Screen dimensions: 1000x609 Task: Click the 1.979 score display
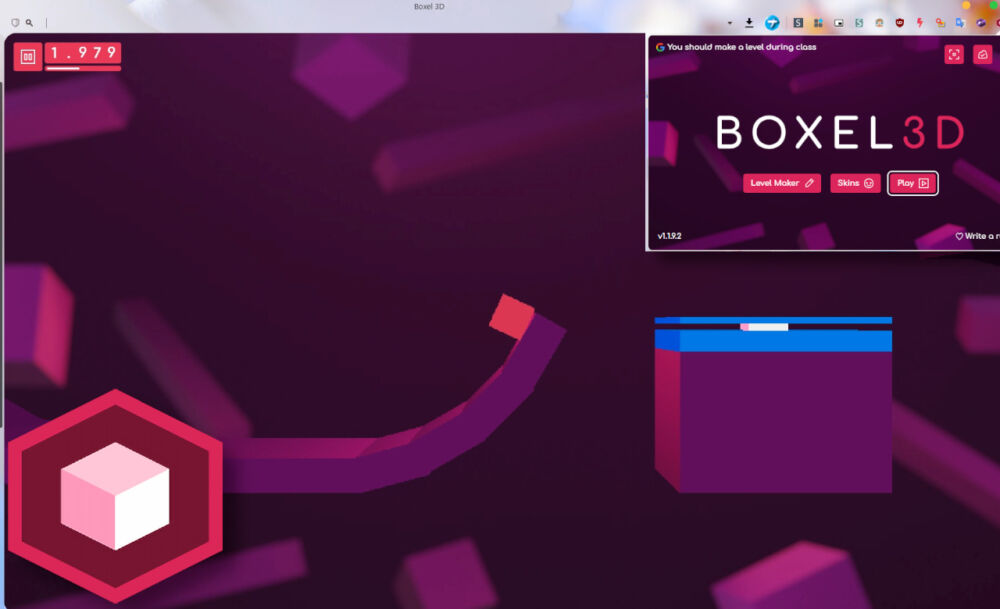pos(82,52)
